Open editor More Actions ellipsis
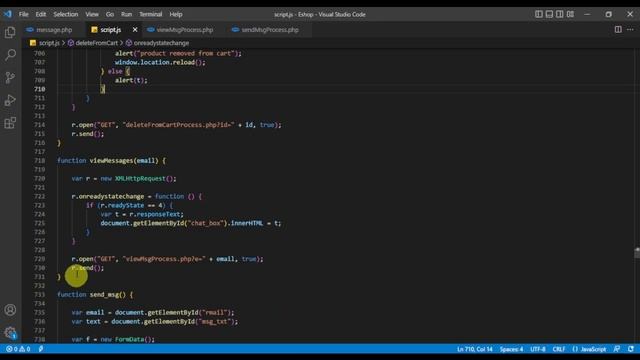Image resolution: width=640 pixels, height=360 pixels. coord(630,29)
